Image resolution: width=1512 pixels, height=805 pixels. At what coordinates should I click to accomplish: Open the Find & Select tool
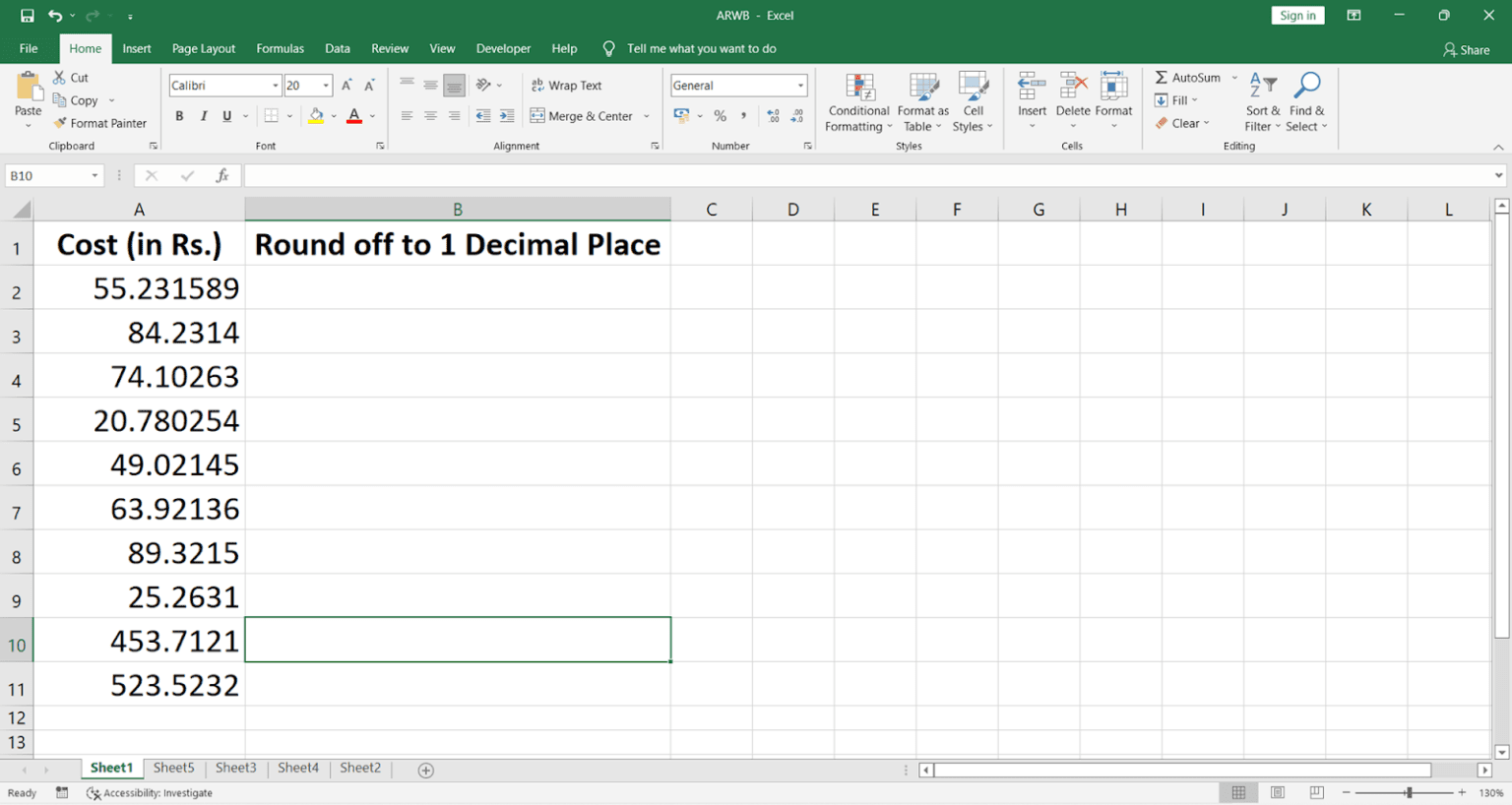1306,102
